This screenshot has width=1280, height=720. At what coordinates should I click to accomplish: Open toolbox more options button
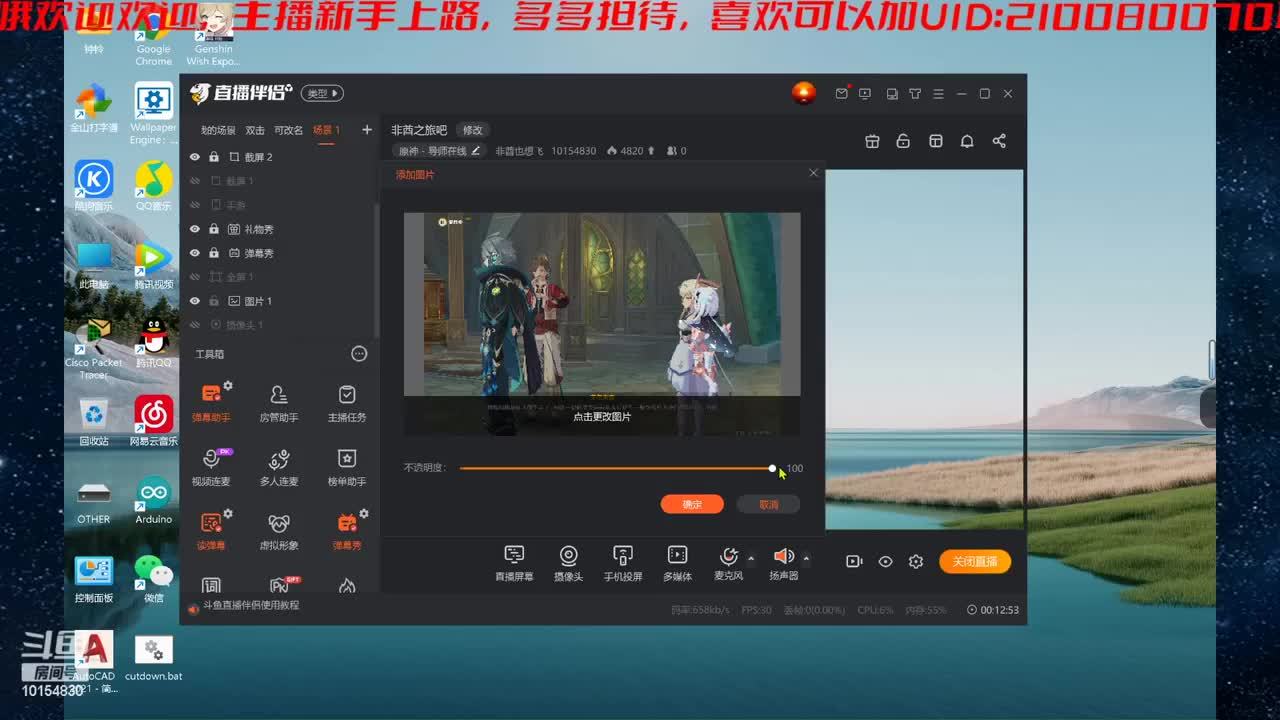(359, 354)
